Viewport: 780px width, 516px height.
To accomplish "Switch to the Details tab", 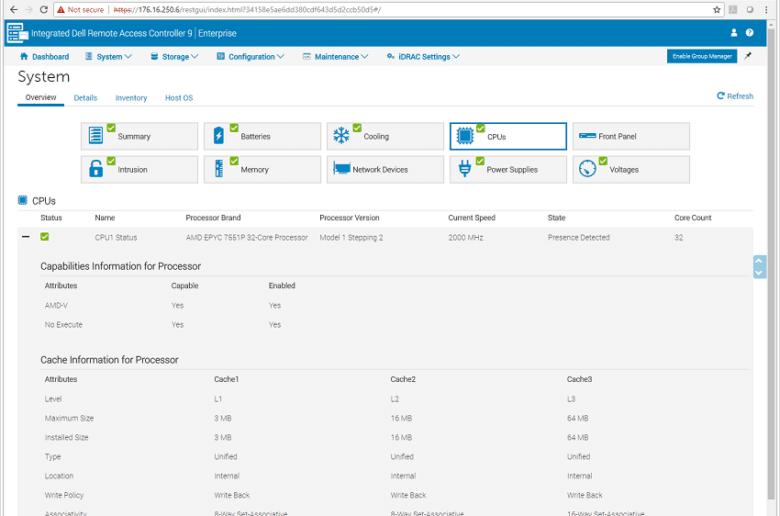I will coord(86,98).
